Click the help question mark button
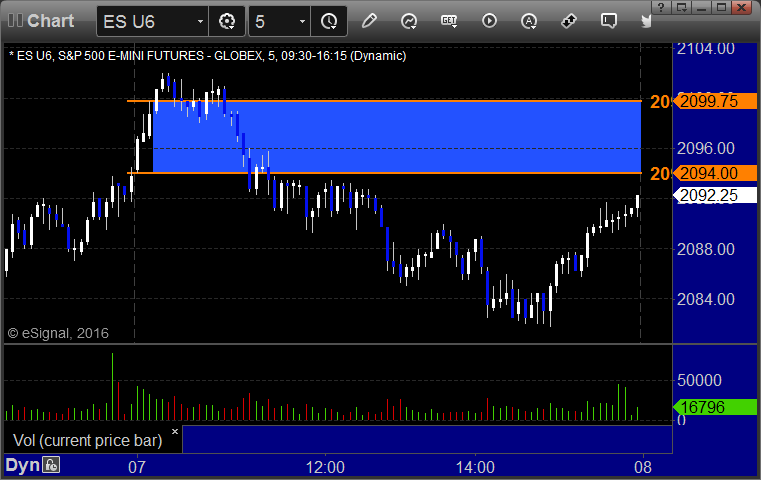761x480 pixels. [x=661, y=7]
